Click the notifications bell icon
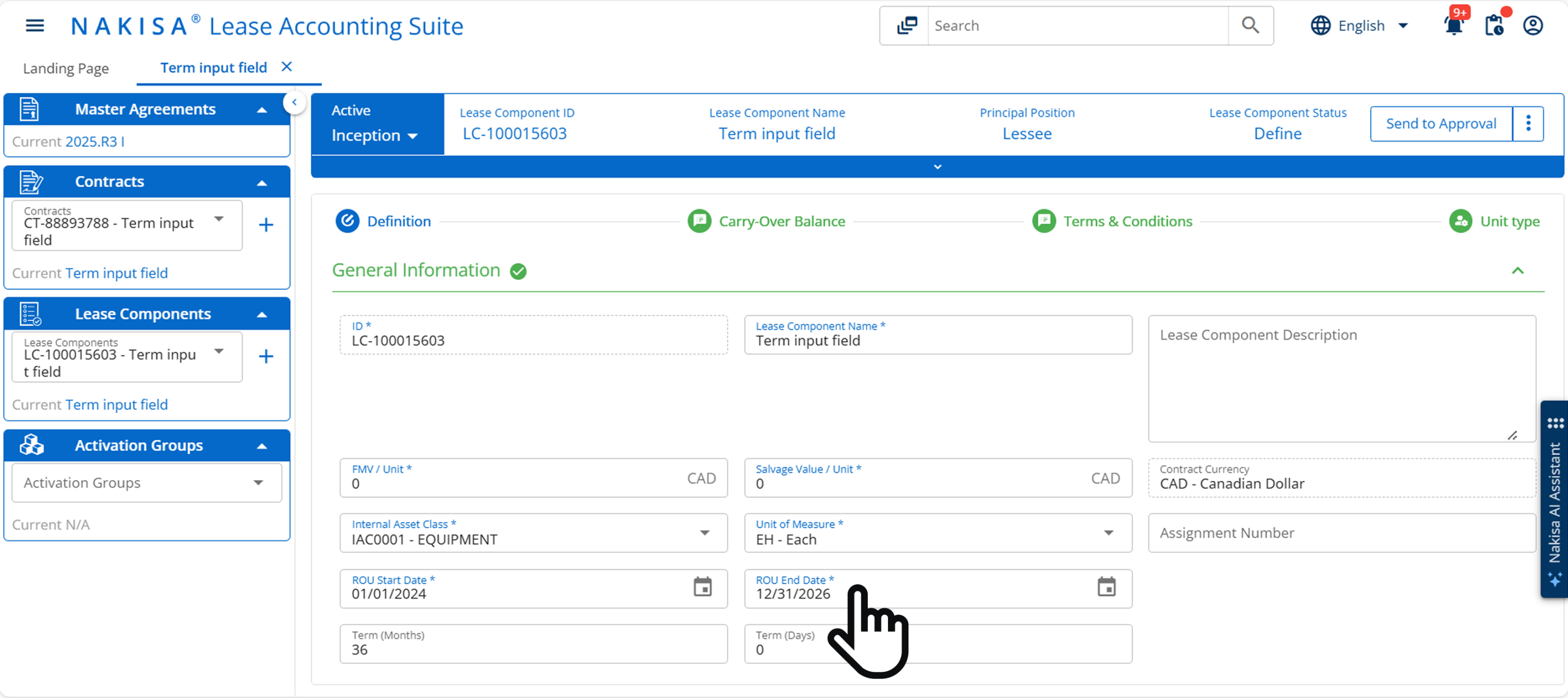The image size is (1568, 698). click(x=1453, y=26)
